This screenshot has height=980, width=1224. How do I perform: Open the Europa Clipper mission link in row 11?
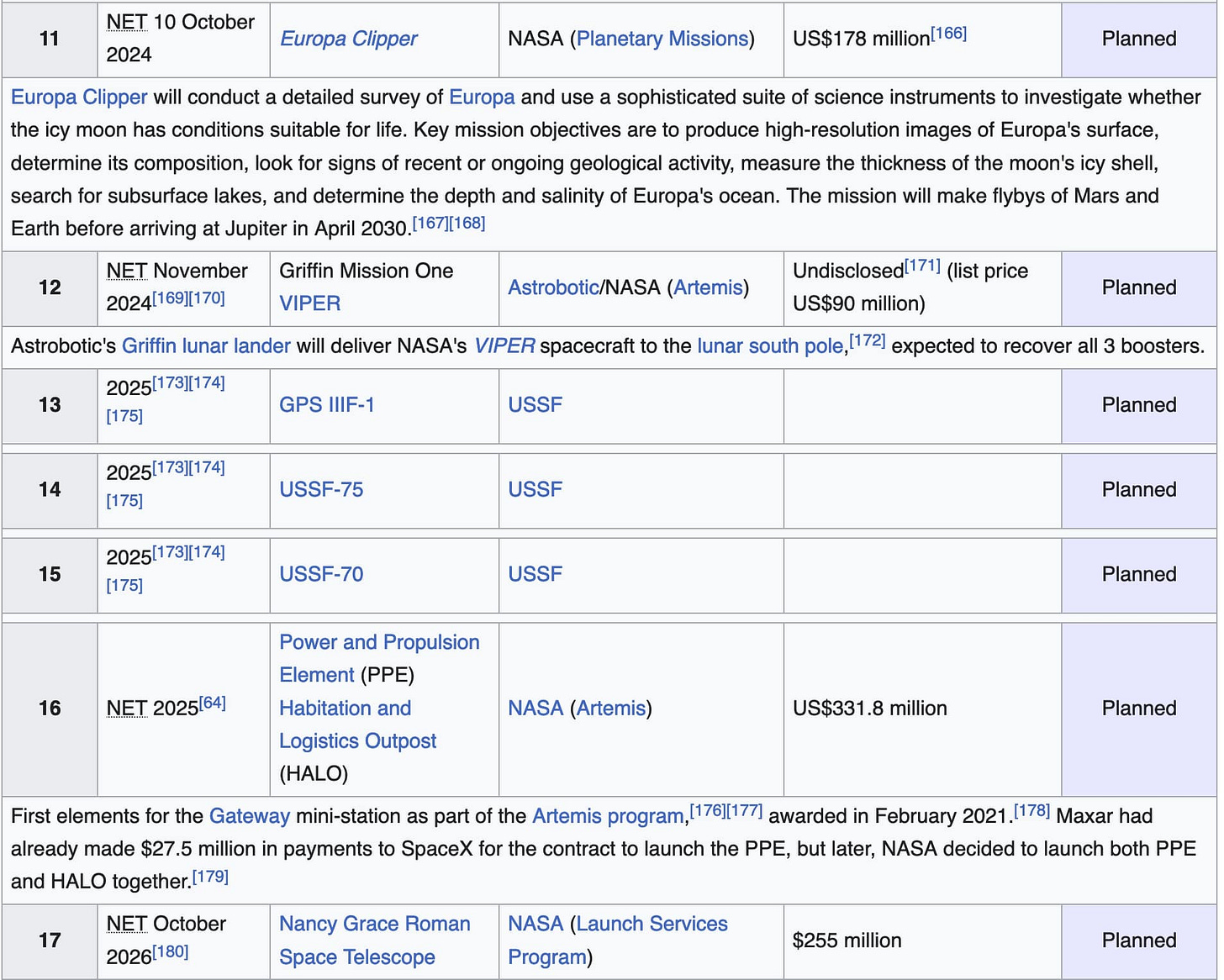coord(348,39)
